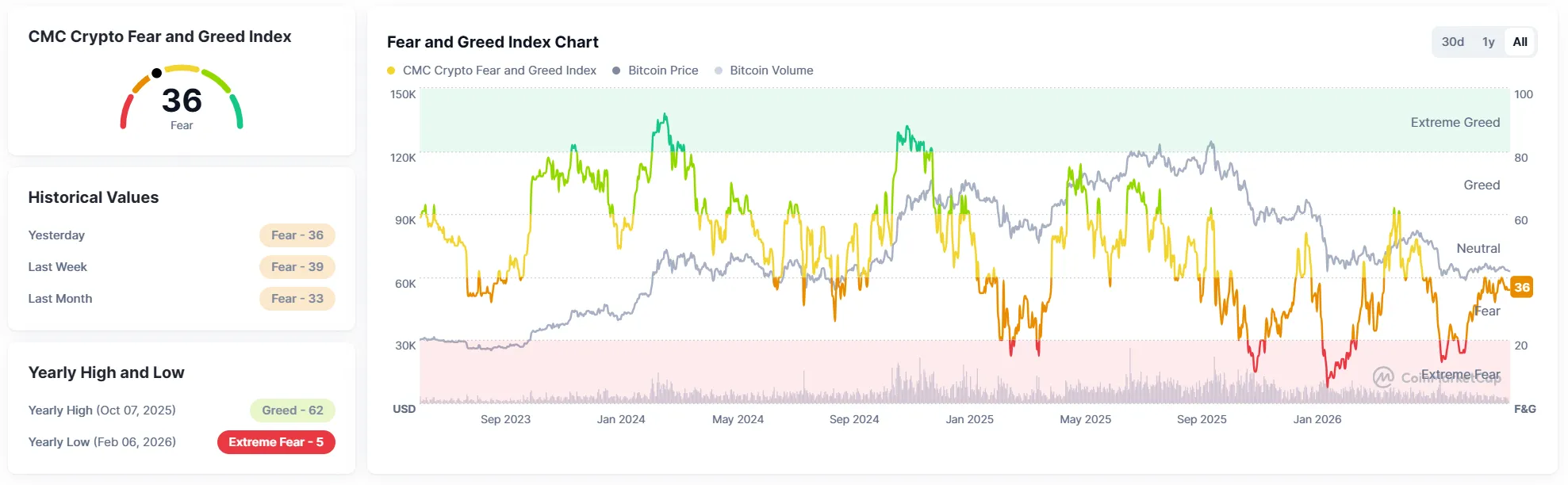Image resolution: width=1568 pixels, height=485 pixels.
Task: Click Last Week Fear - 39 badge
Action: click(297, 267)
